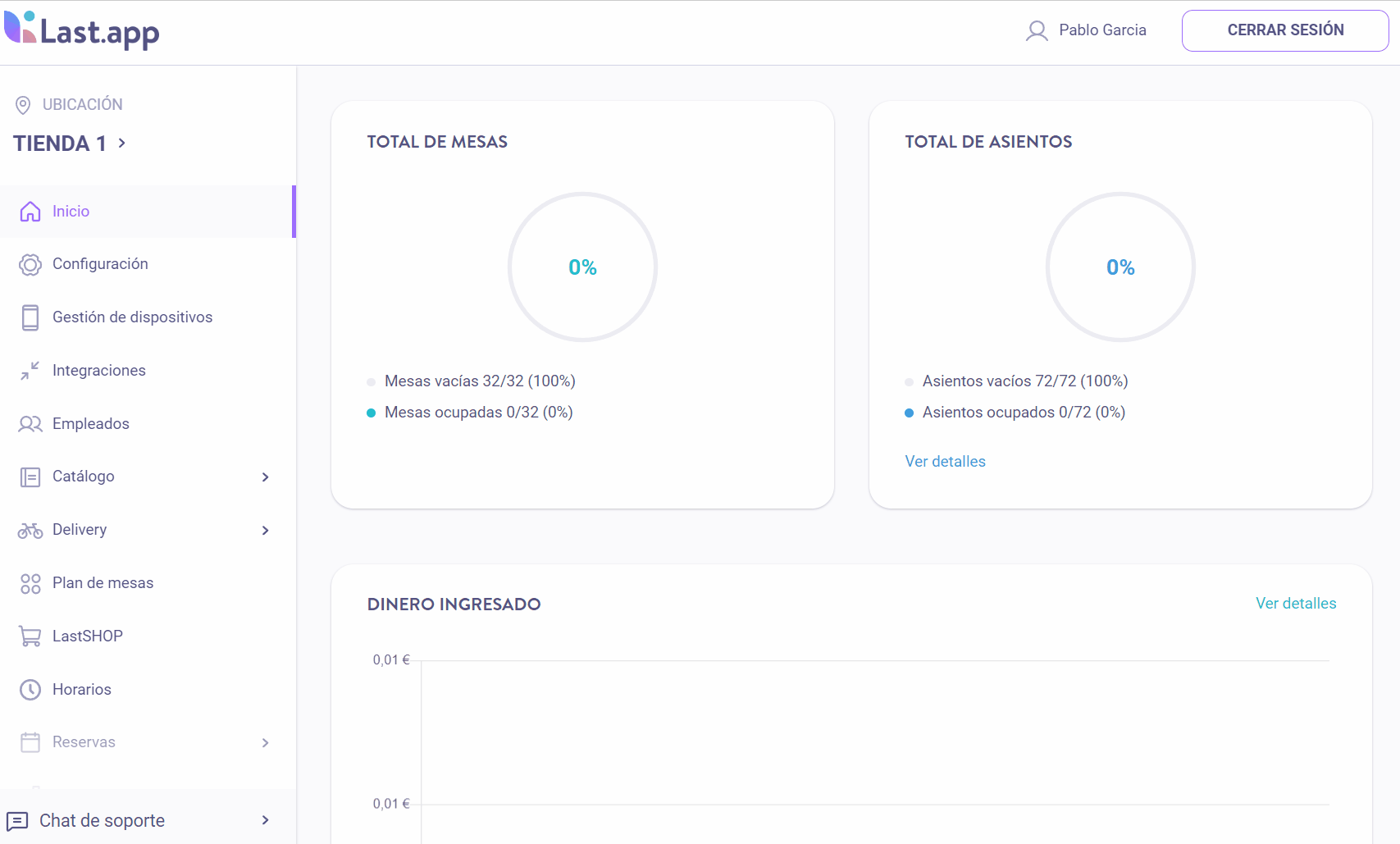The image size is (1400, 844).
Task: Click the TOTAL DE ASIENTOS heading
Action: pos(988,142)
